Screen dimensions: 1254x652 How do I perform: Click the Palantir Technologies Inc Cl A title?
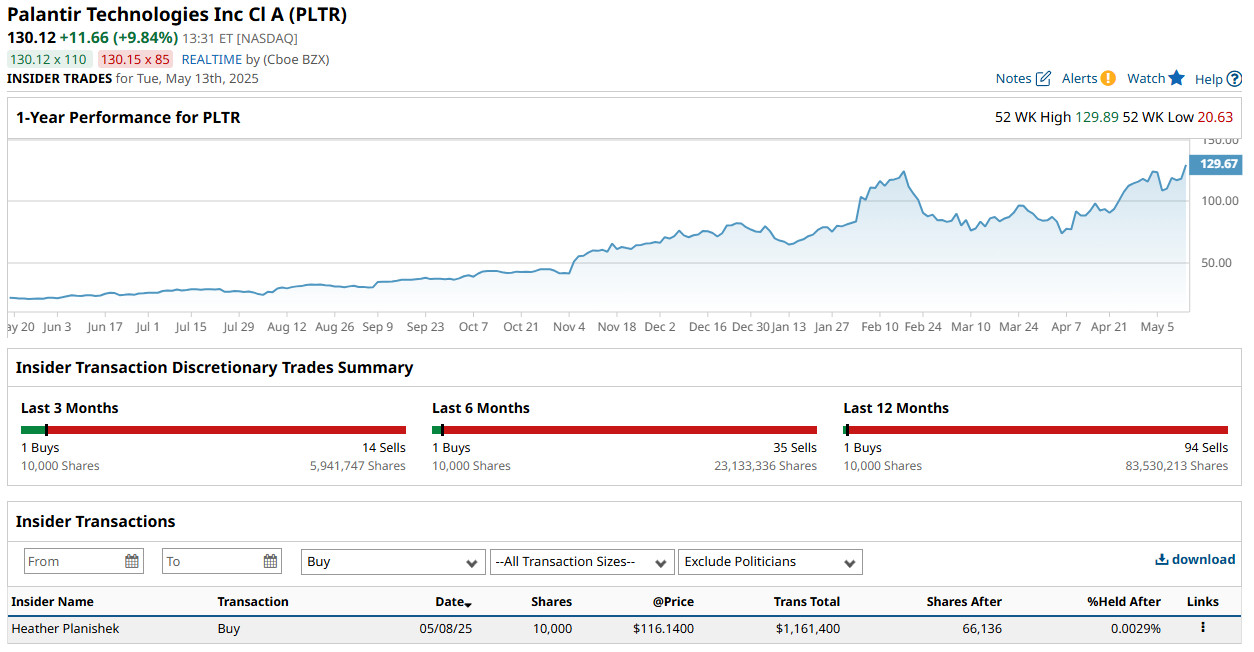(x=177, y=15)
